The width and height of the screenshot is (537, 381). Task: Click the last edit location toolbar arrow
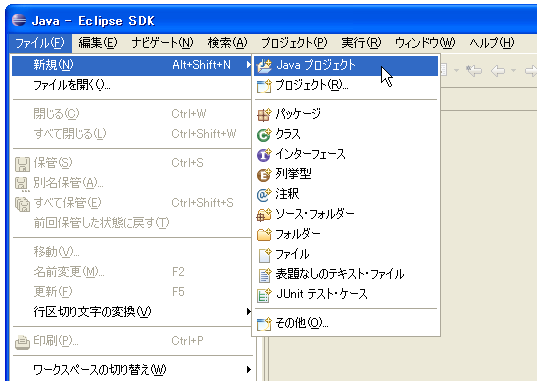474,71
